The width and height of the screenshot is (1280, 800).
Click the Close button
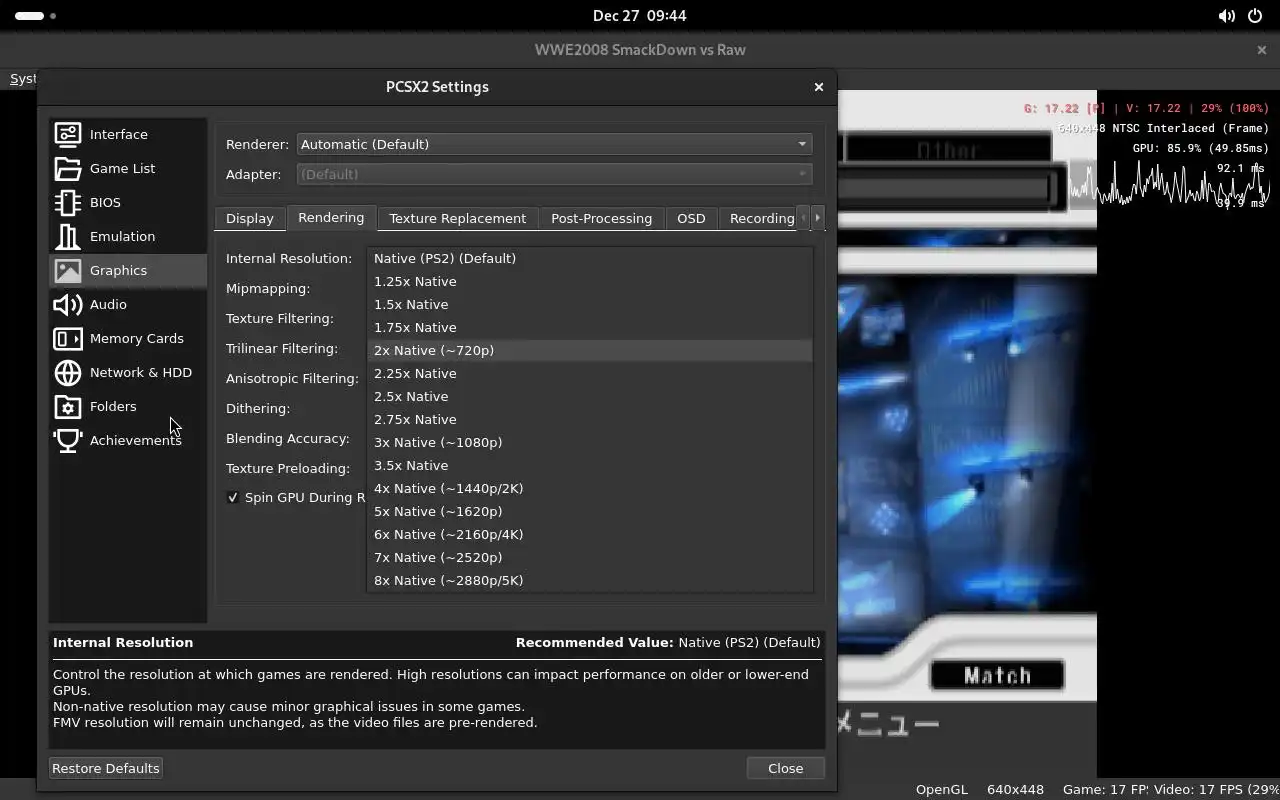tap(785, 768)
